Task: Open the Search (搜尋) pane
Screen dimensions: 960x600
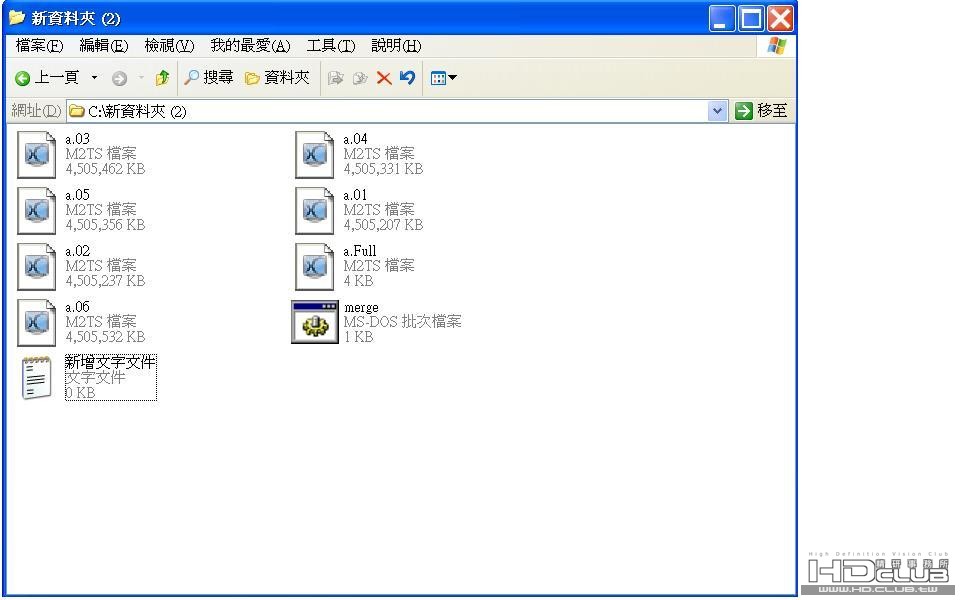Action: 209,78
